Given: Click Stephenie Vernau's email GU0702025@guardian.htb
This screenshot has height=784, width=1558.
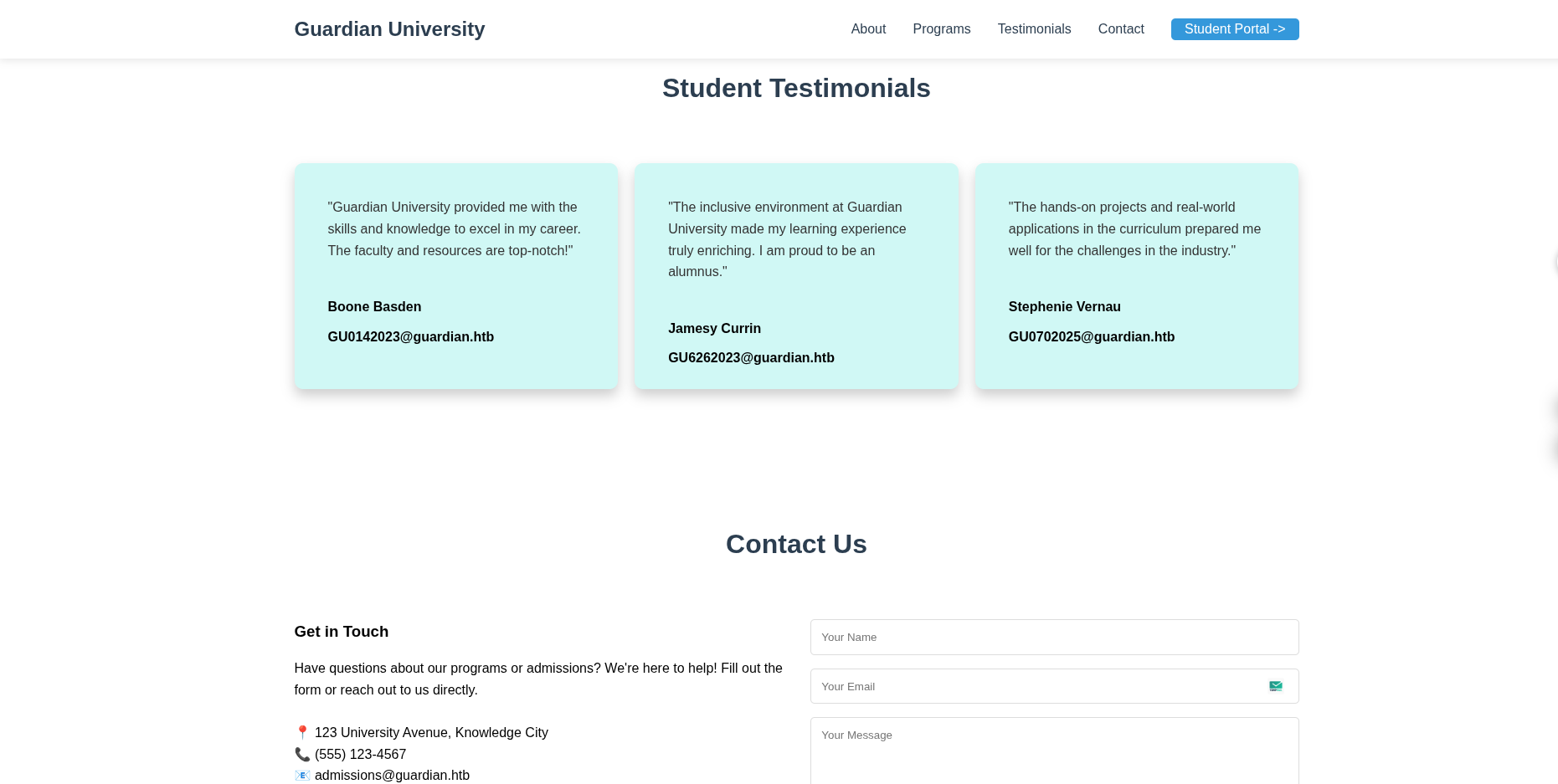Looking at the screenshot, I should tap(1091, 337).
